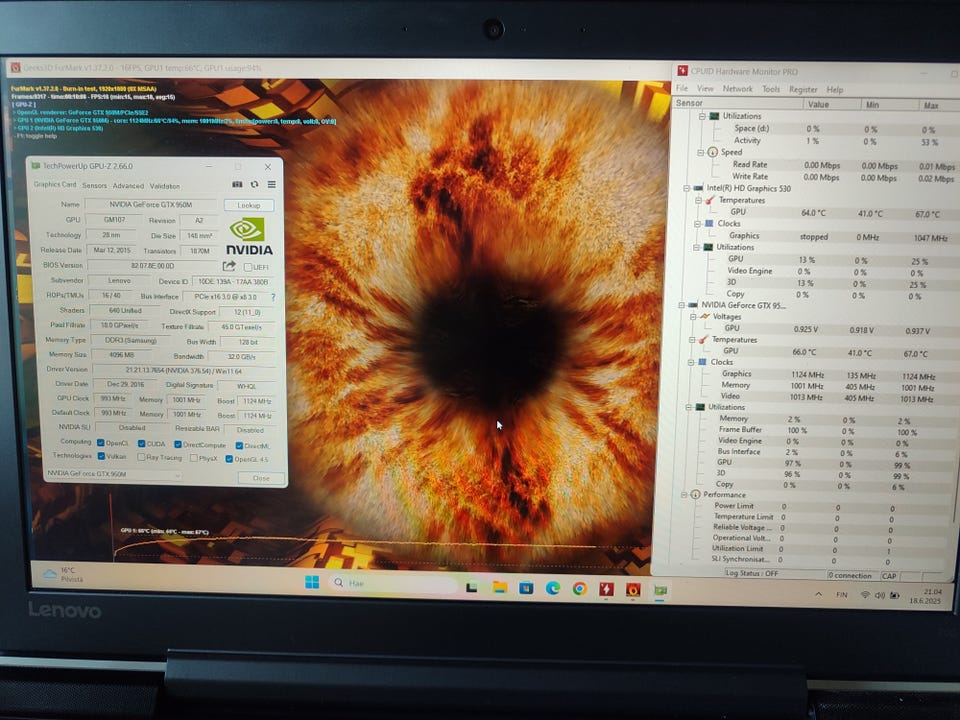Toggle the DirectCompute checkbox
Screen dimensions: 960x720
178,444
